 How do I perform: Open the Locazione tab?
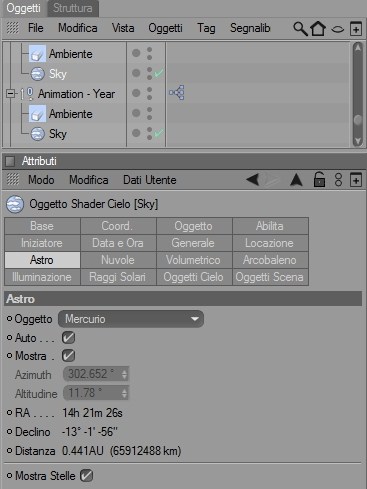pyautogui.click(x=270, y=243)
